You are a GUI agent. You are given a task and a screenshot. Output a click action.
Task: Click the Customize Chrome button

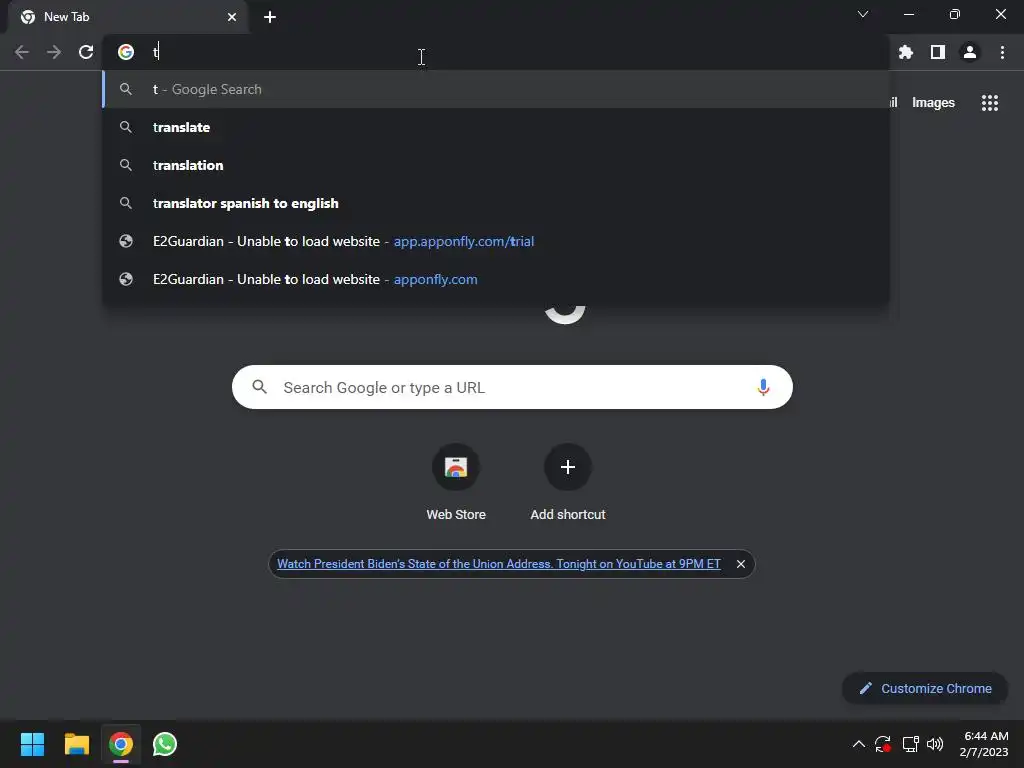click(925, 688)
